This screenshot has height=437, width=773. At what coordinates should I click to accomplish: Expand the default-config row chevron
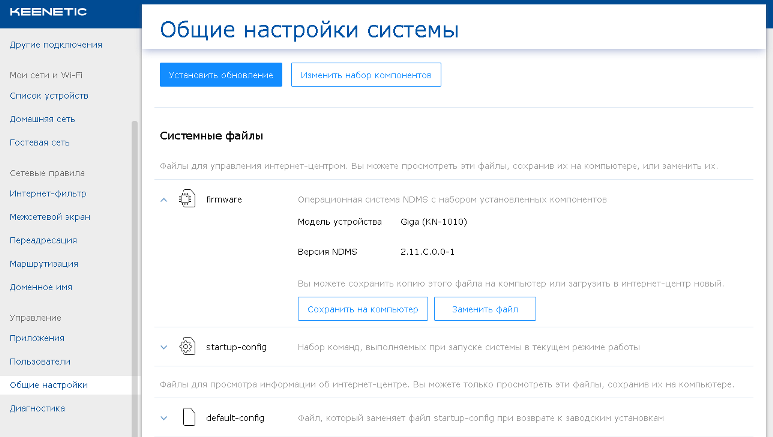[164, 418]
